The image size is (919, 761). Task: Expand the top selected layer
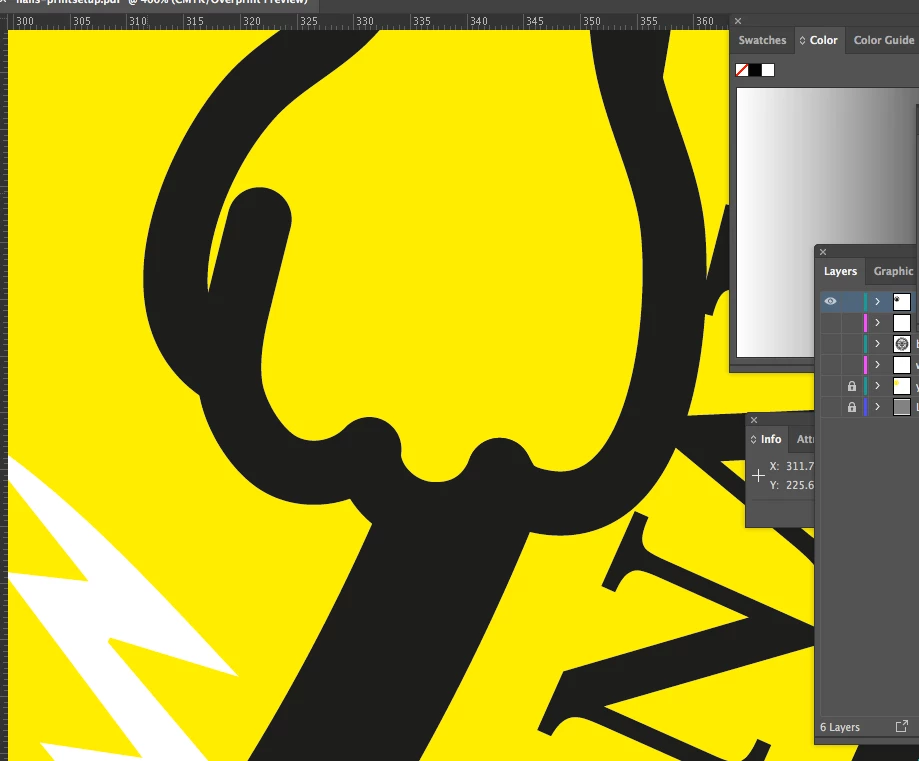(x=877, y=301)
